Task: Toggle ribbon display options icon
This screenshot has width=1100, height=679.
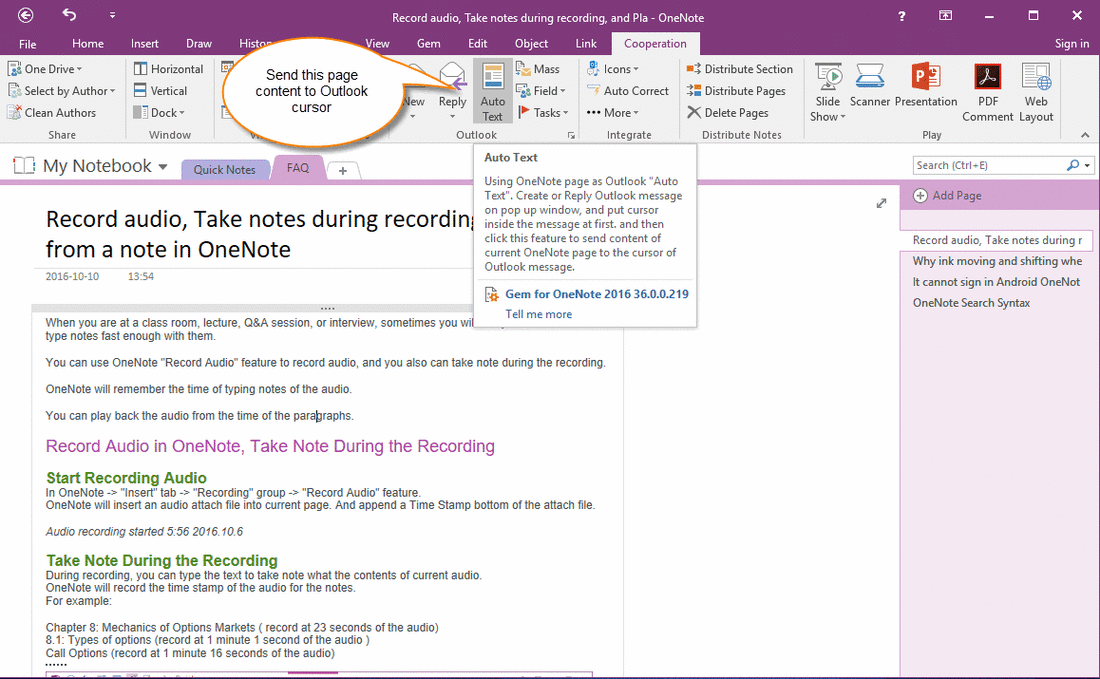Action: [946, 15]
